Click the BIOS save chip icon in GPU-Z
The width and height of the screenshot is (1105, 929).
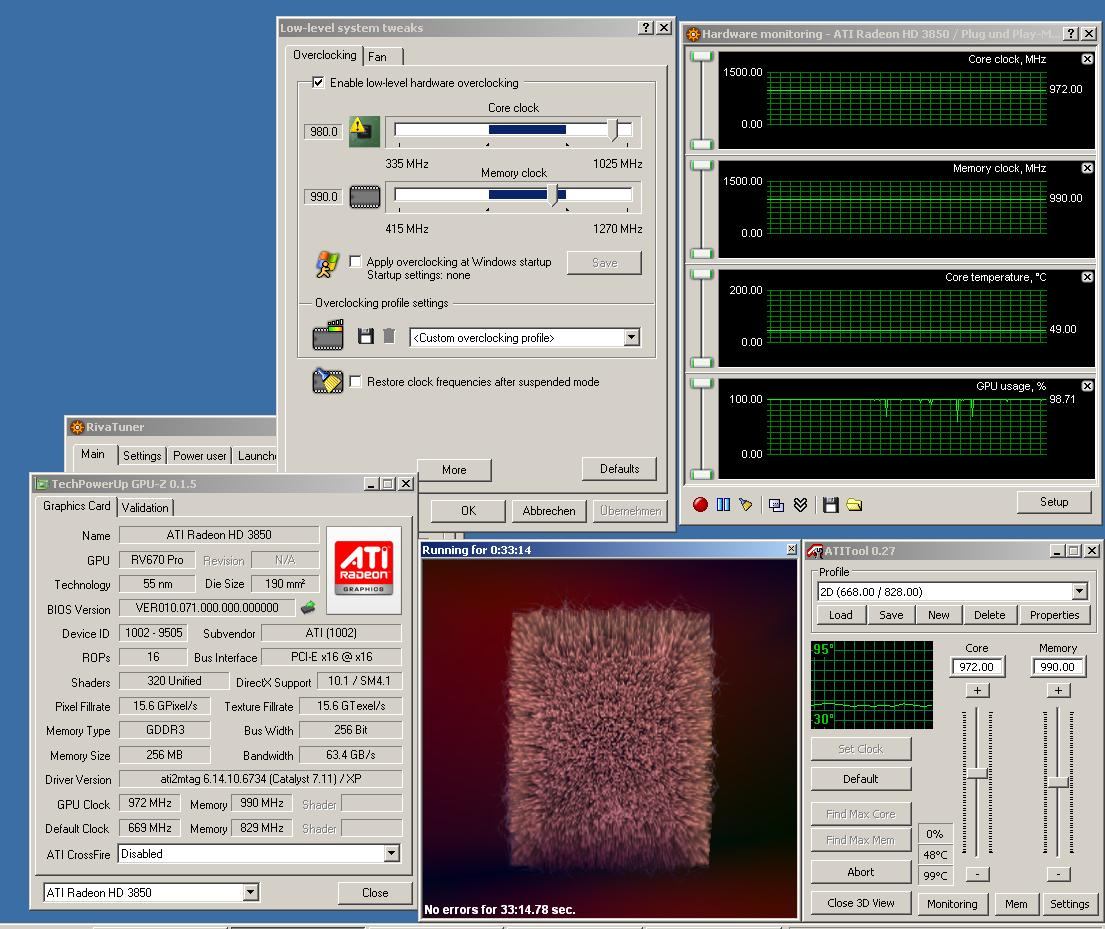308,607
